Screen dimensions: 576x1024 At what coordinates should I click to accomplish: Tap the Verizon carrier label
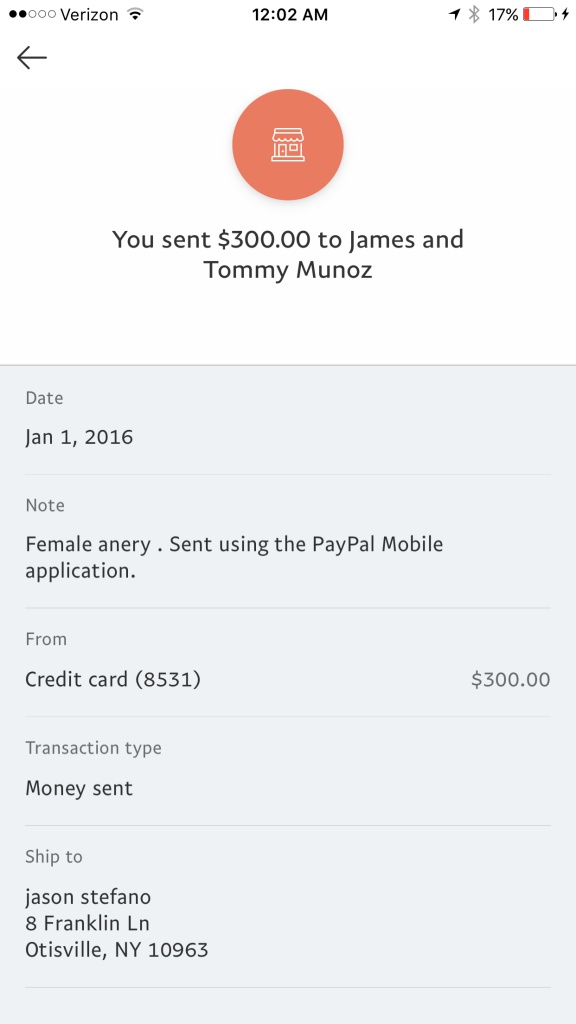point(91,14)
